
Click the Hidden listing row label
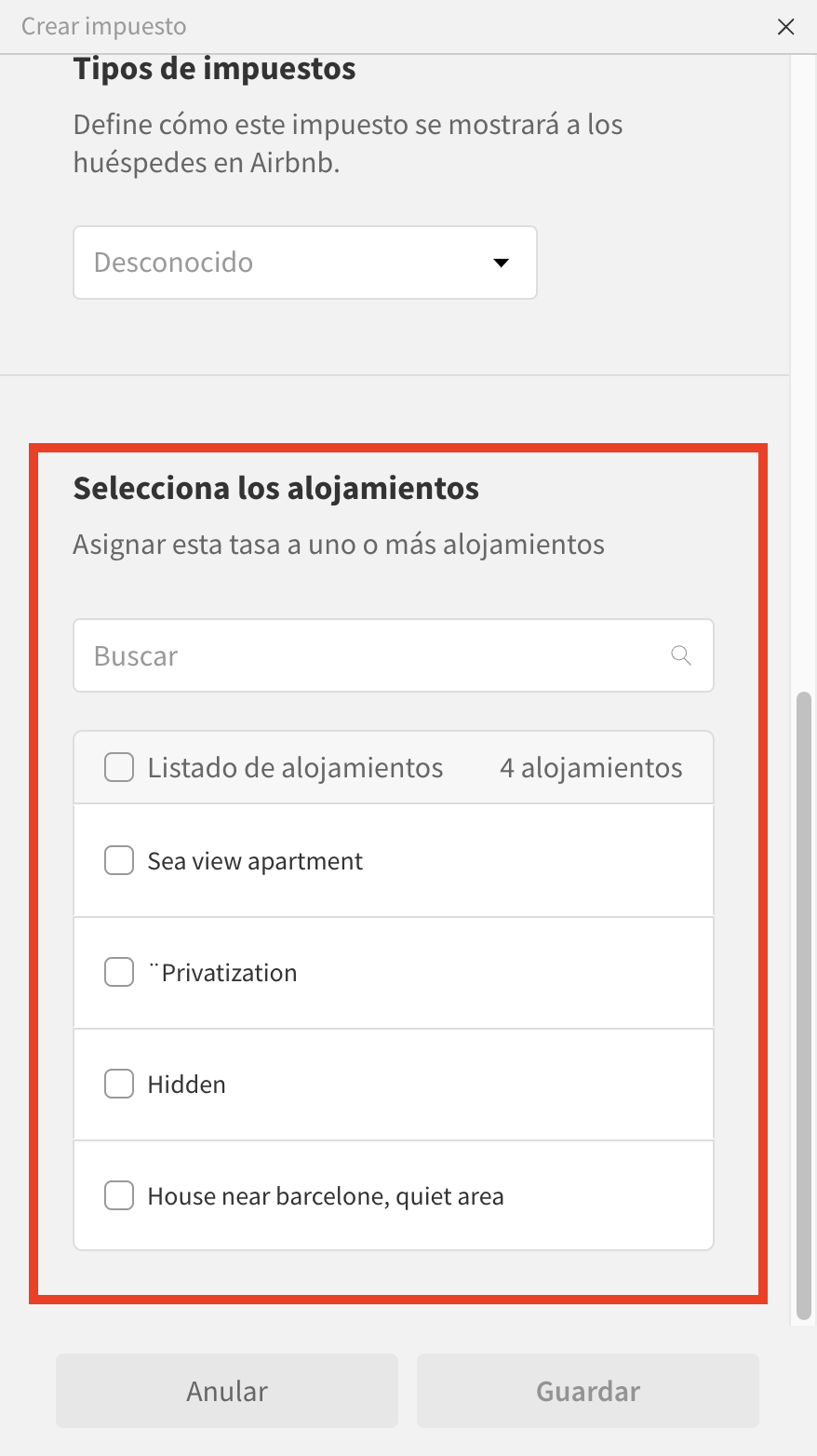click(x=186, y=1085)
